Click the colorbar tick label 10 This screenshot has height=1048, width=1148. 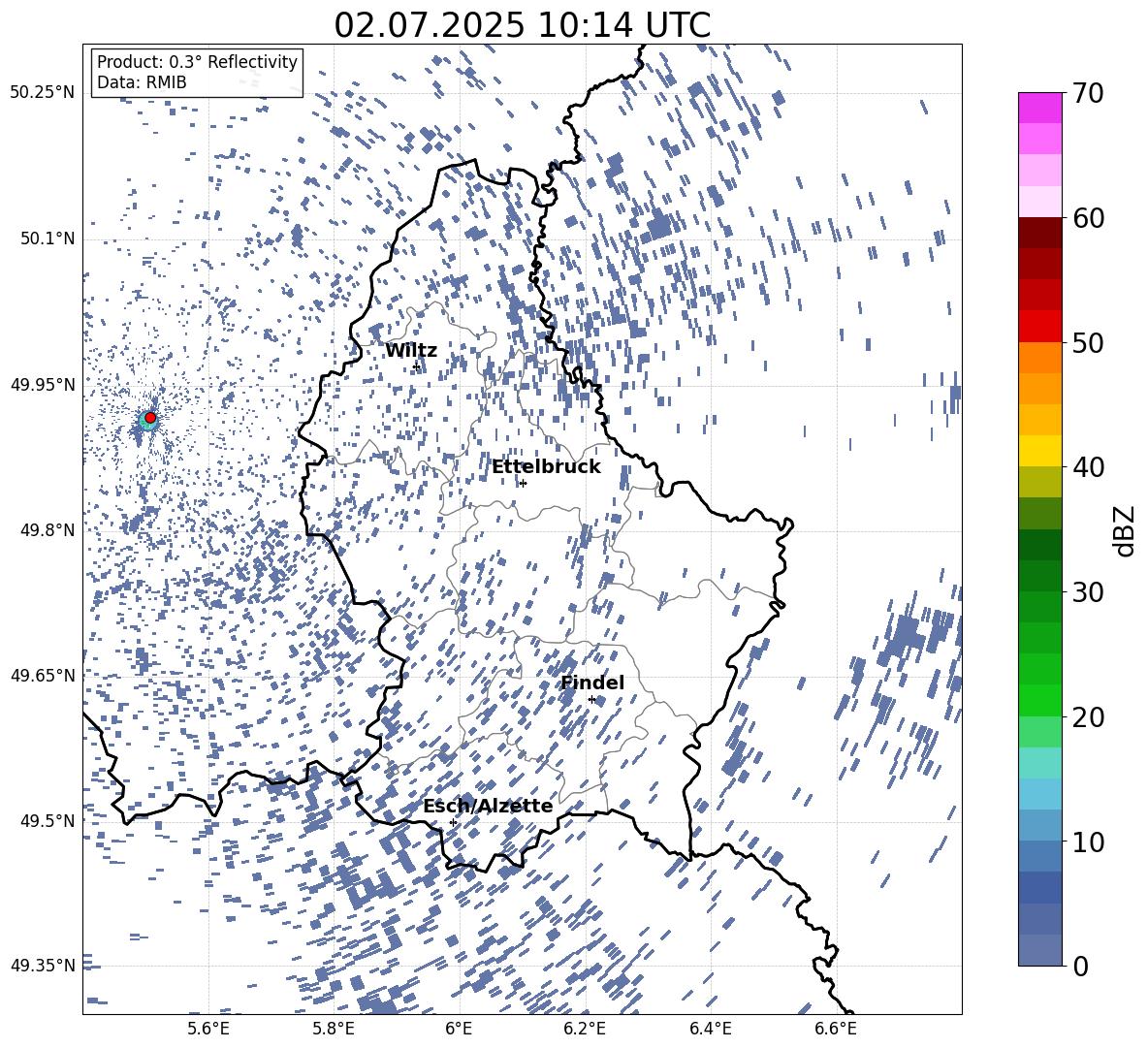pos(1088,841)
